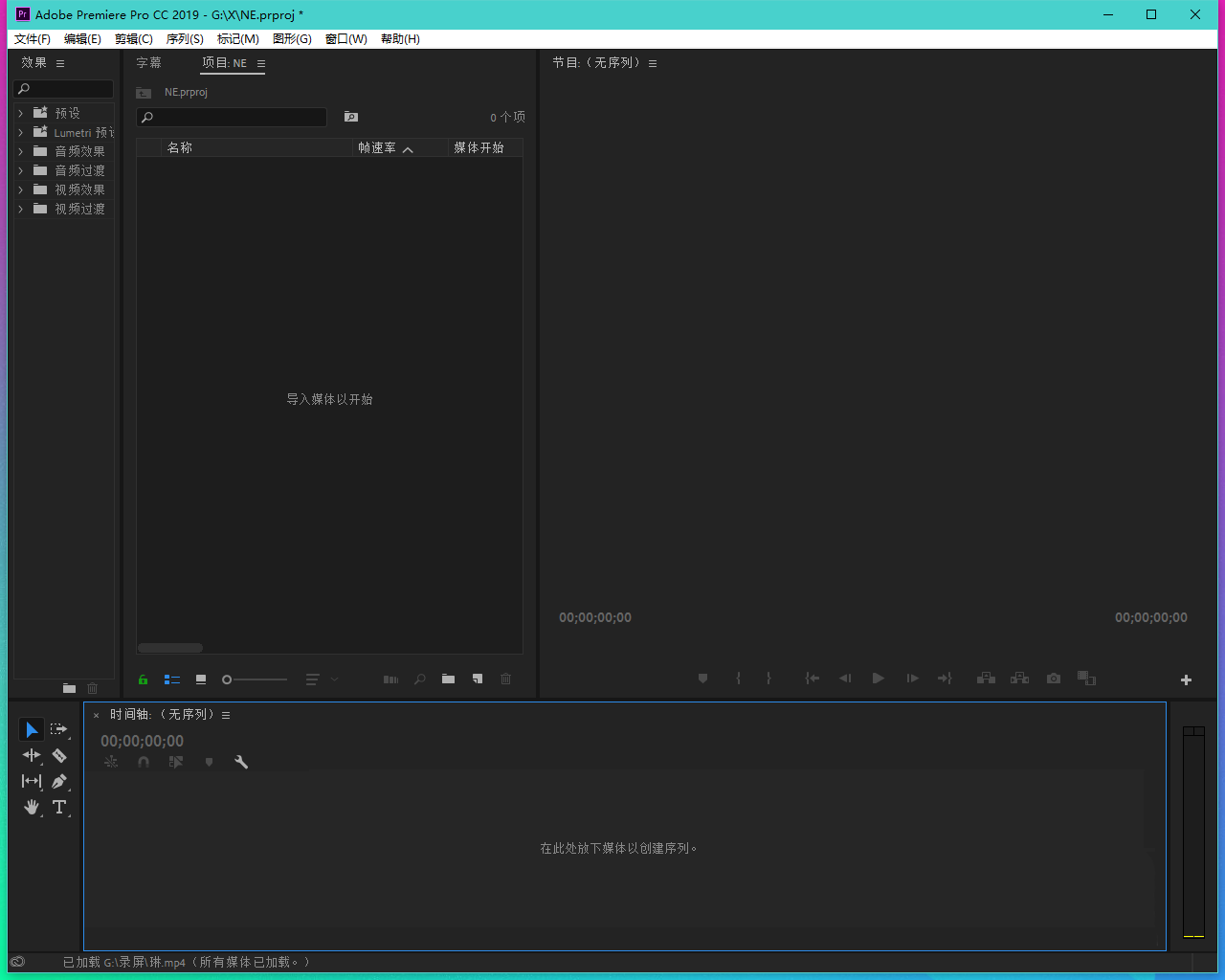The height and width of the screenshot is (980, 1225).
Task: Open the 序列(S) menu
Action: point(185,39)
